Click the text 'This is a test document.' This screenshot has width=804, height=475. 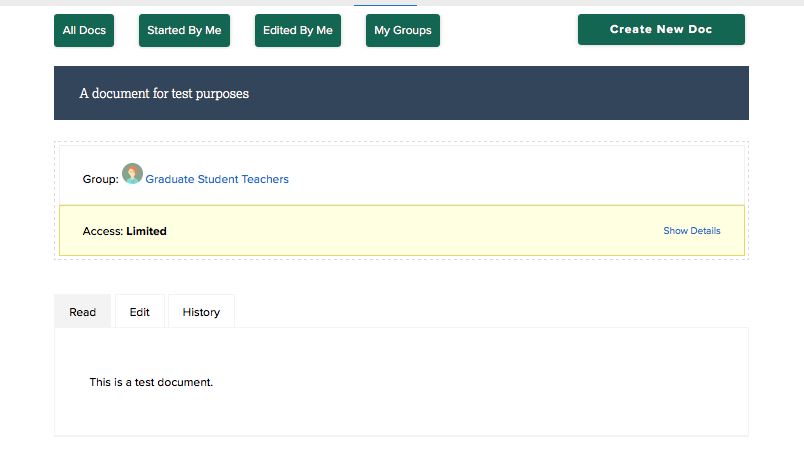pos(151,382)
